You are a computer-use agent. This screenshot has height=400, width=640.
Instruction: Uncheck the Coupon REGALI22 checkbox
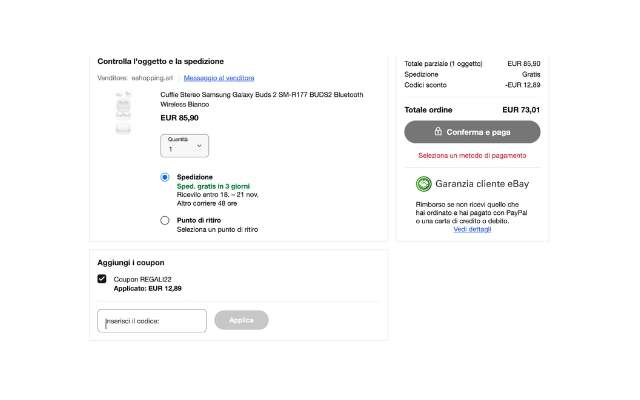click(102, 279)
